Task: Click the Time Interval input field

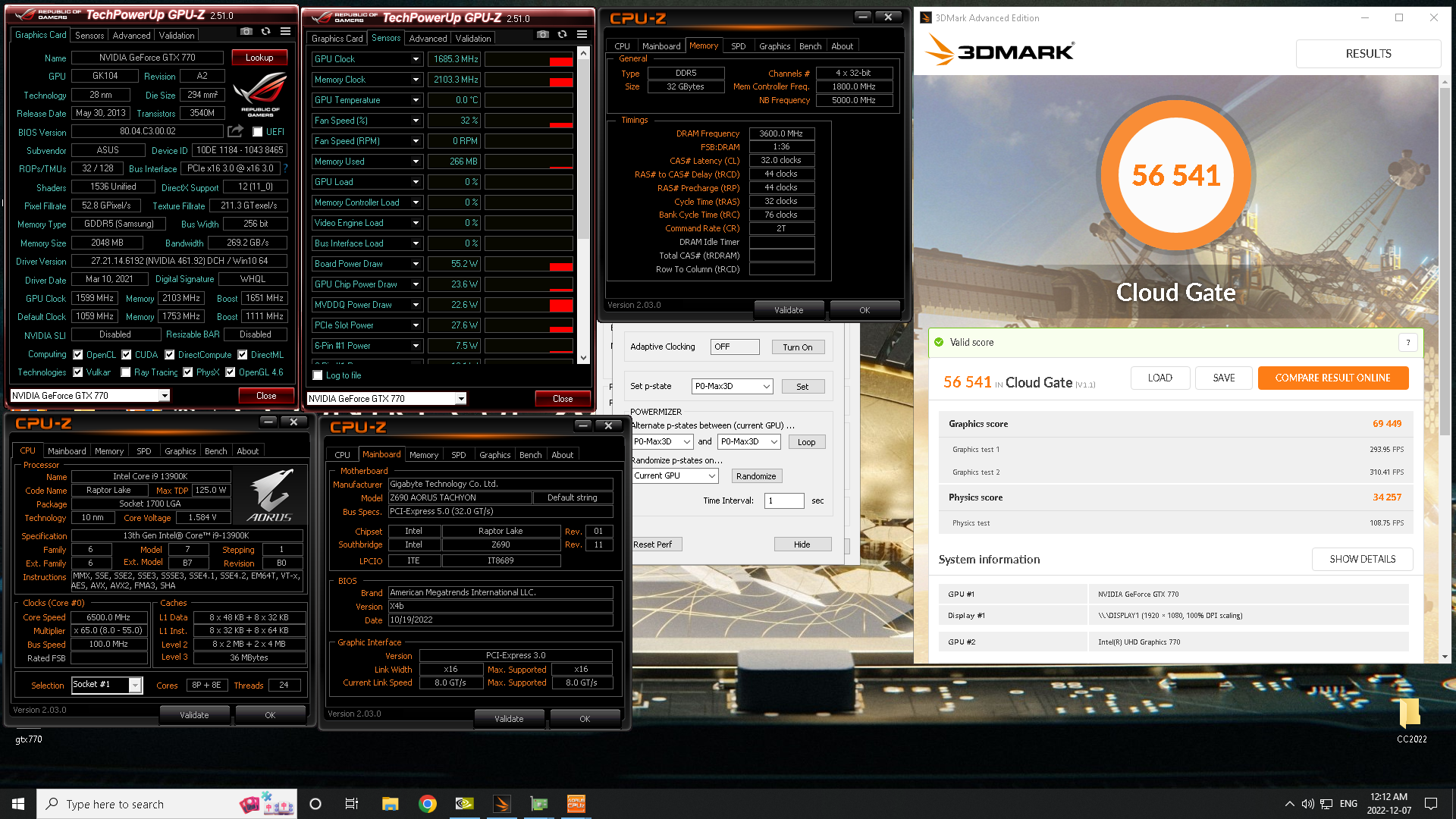Action: coord(784,500)
